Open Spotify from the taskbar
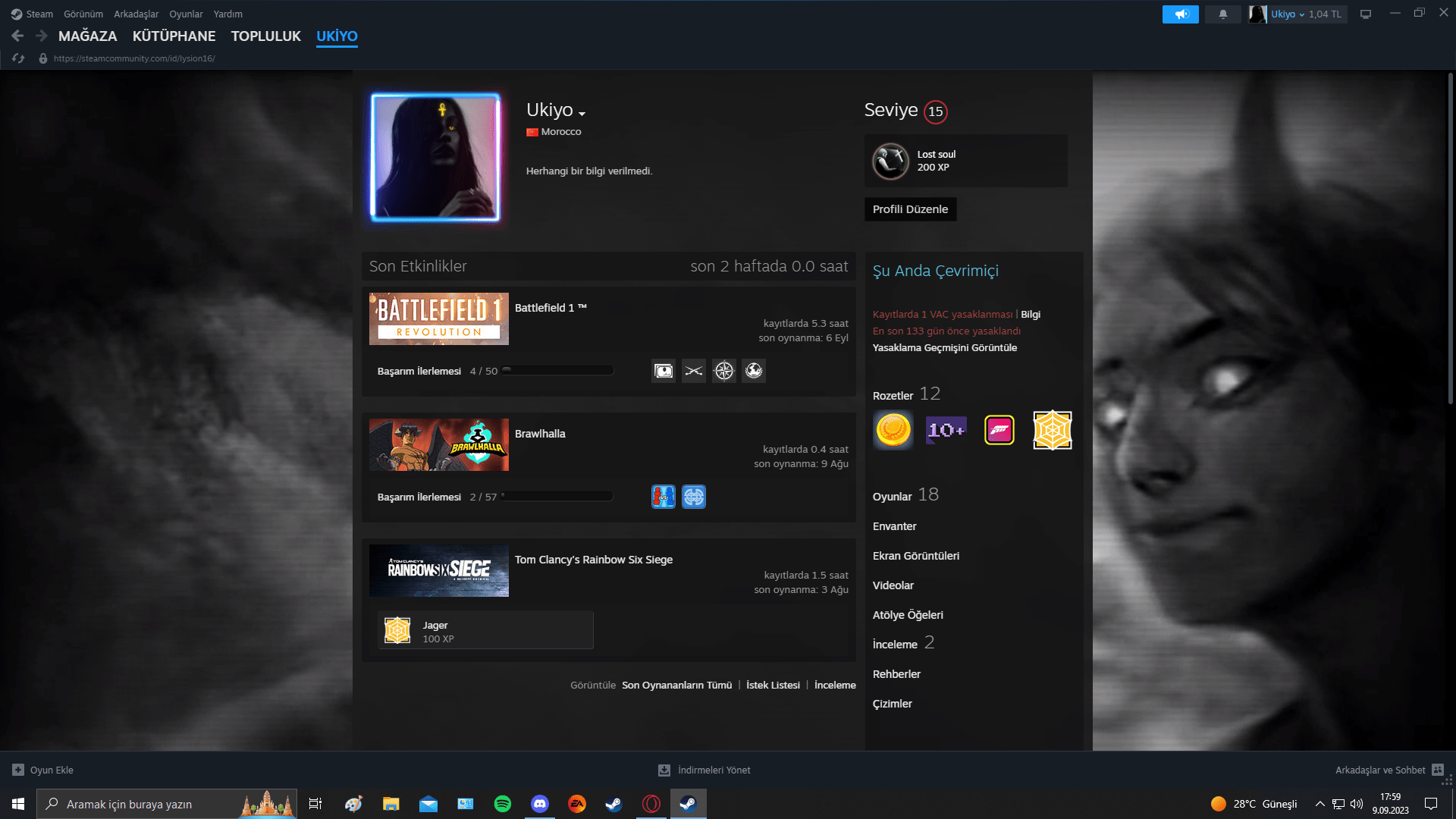This screenshot has height=819, width=1456. [503, 804]
